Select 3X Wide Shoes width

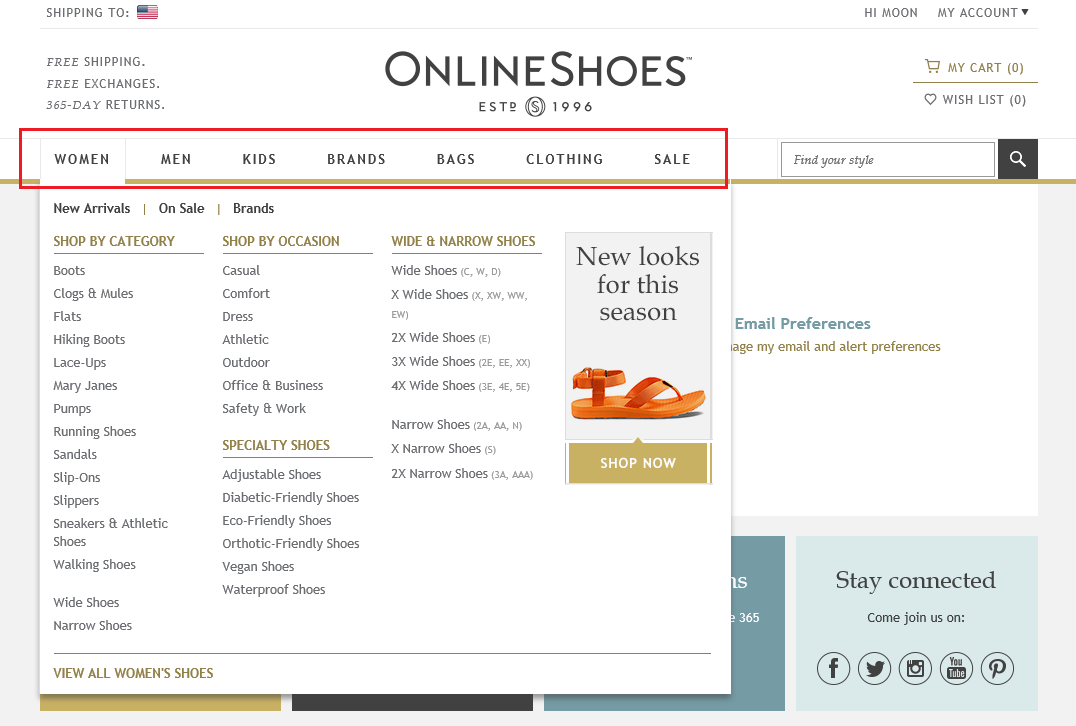[460, 362]
